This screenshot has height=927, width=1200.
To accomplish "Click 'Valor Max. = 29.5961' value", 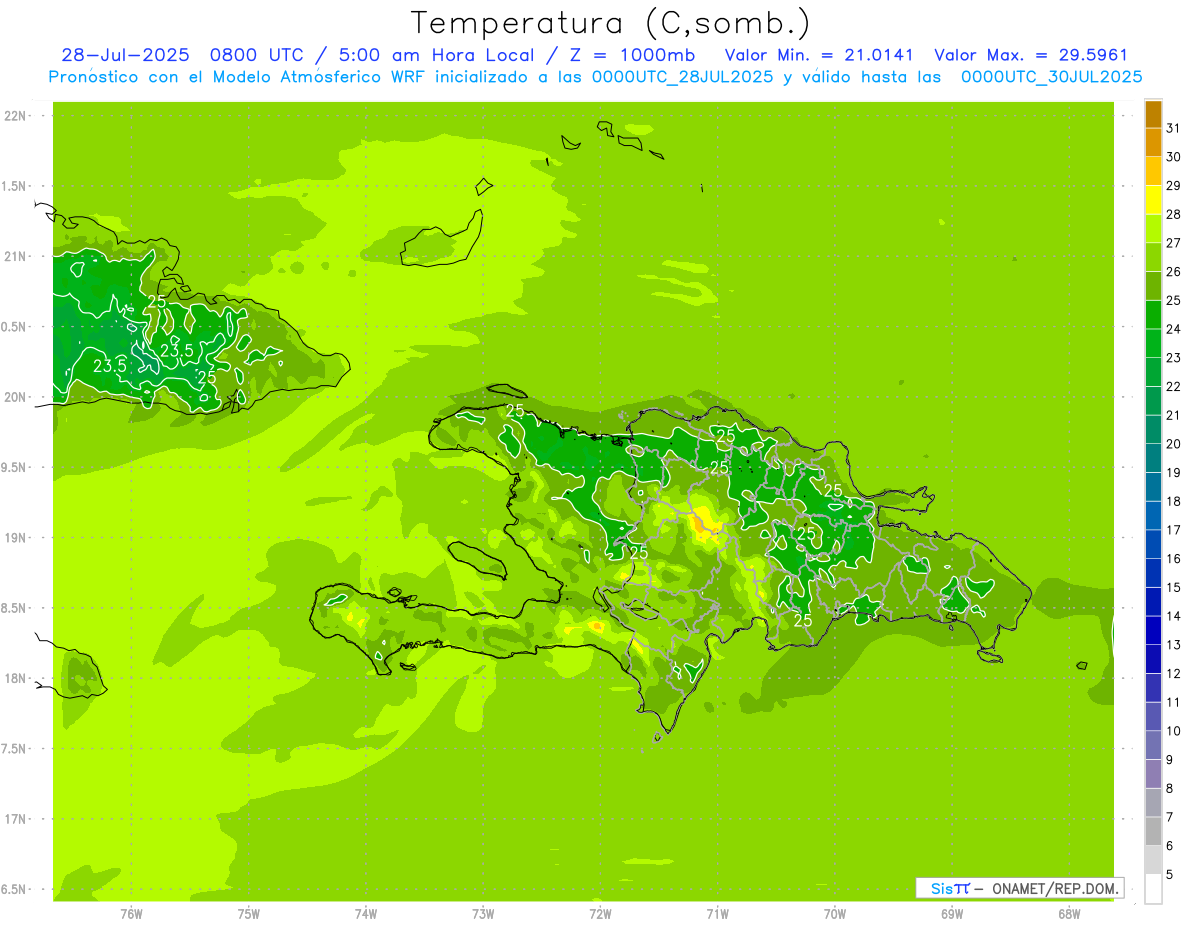I will 1031,55.
